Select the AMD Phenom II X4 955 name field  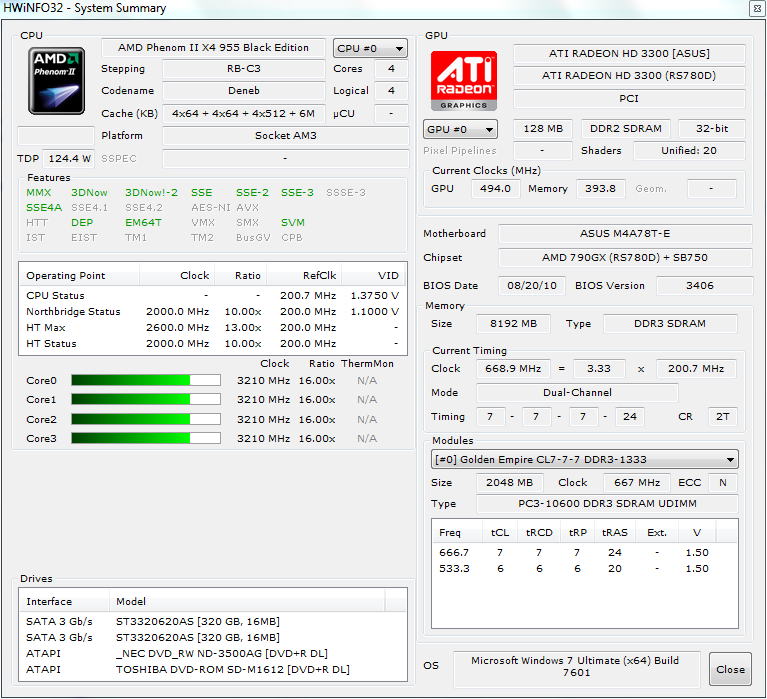(213, 47)
